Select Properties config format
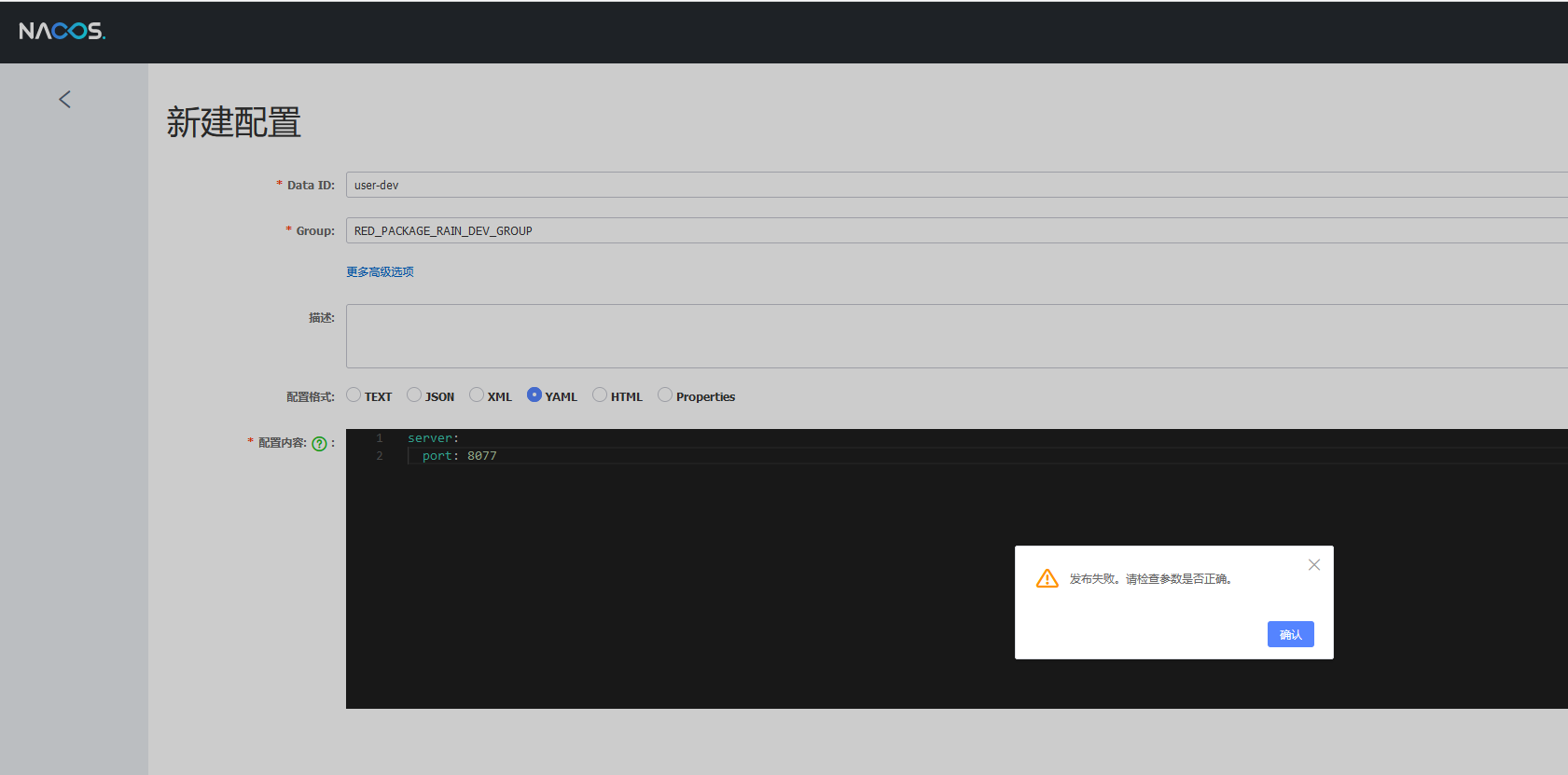Screen dimensions: 1568x775 click(665, 394)
